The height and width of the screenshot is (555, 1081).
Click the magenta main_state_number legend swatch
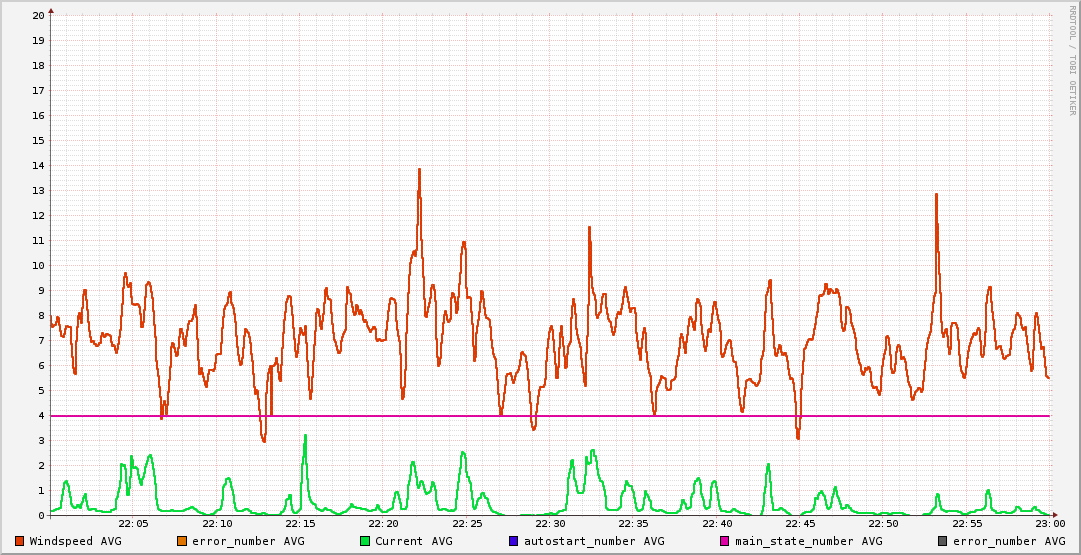725,541
